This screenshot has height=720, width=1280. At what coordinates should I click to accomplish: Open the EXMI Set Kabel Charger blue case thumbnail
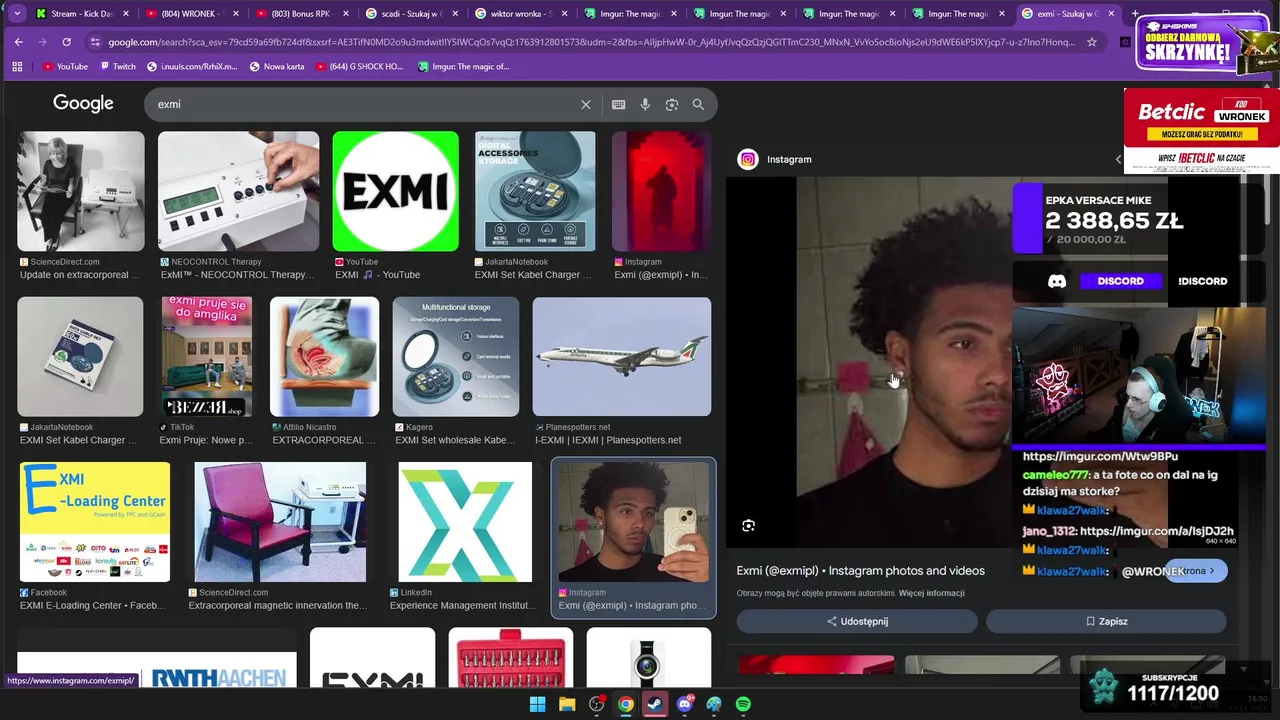(x=535, y=191)
